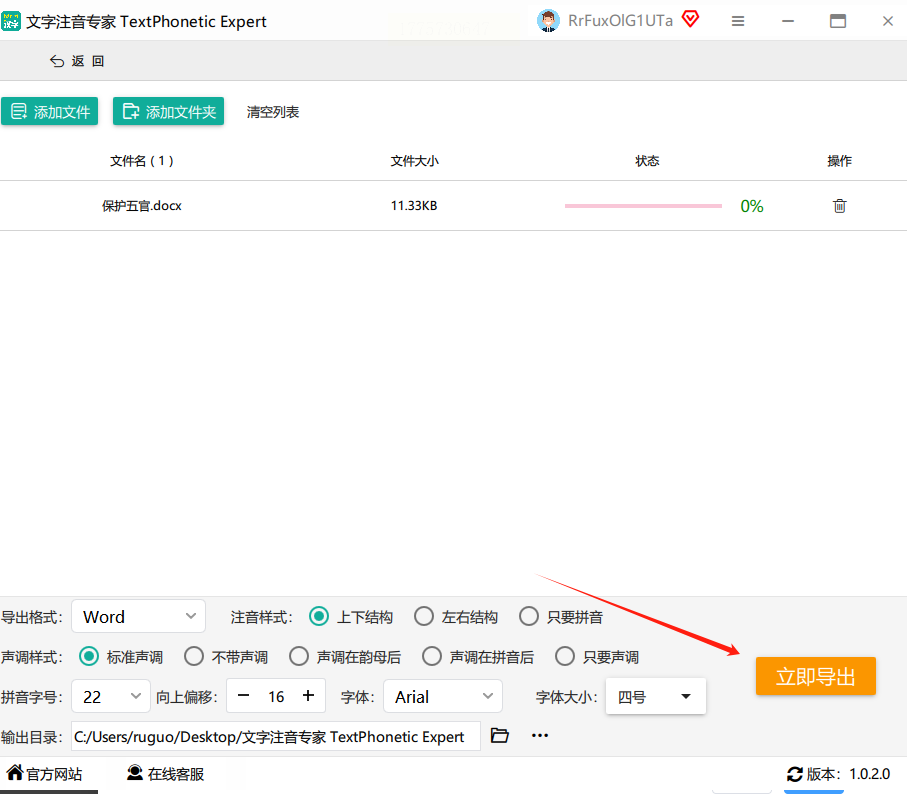
Task: Maximize the TextPhonetic Expert window
Action: [838, 21]
